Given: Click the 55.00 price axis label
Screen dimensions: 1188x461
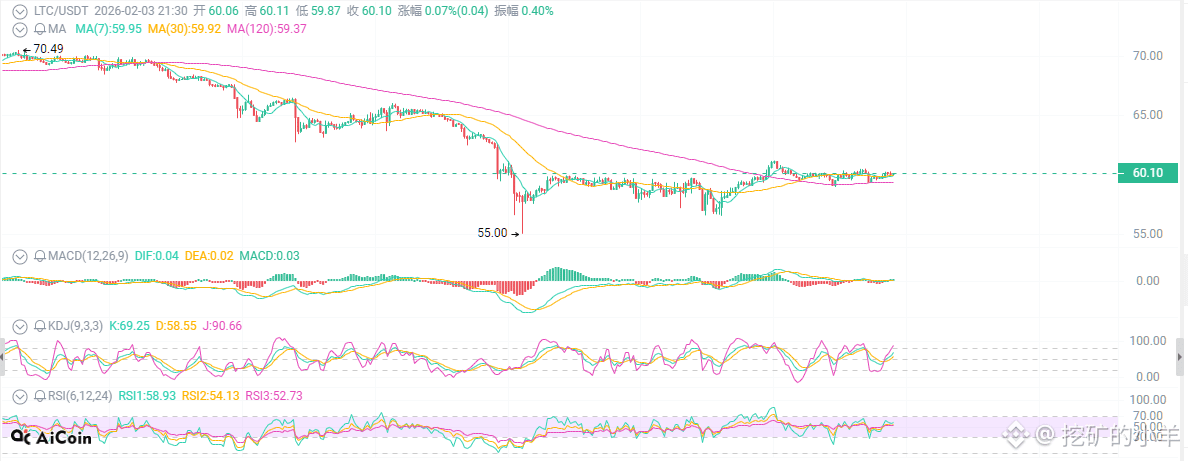Looking at the screenshot, I should click(x=1147, y=234).
